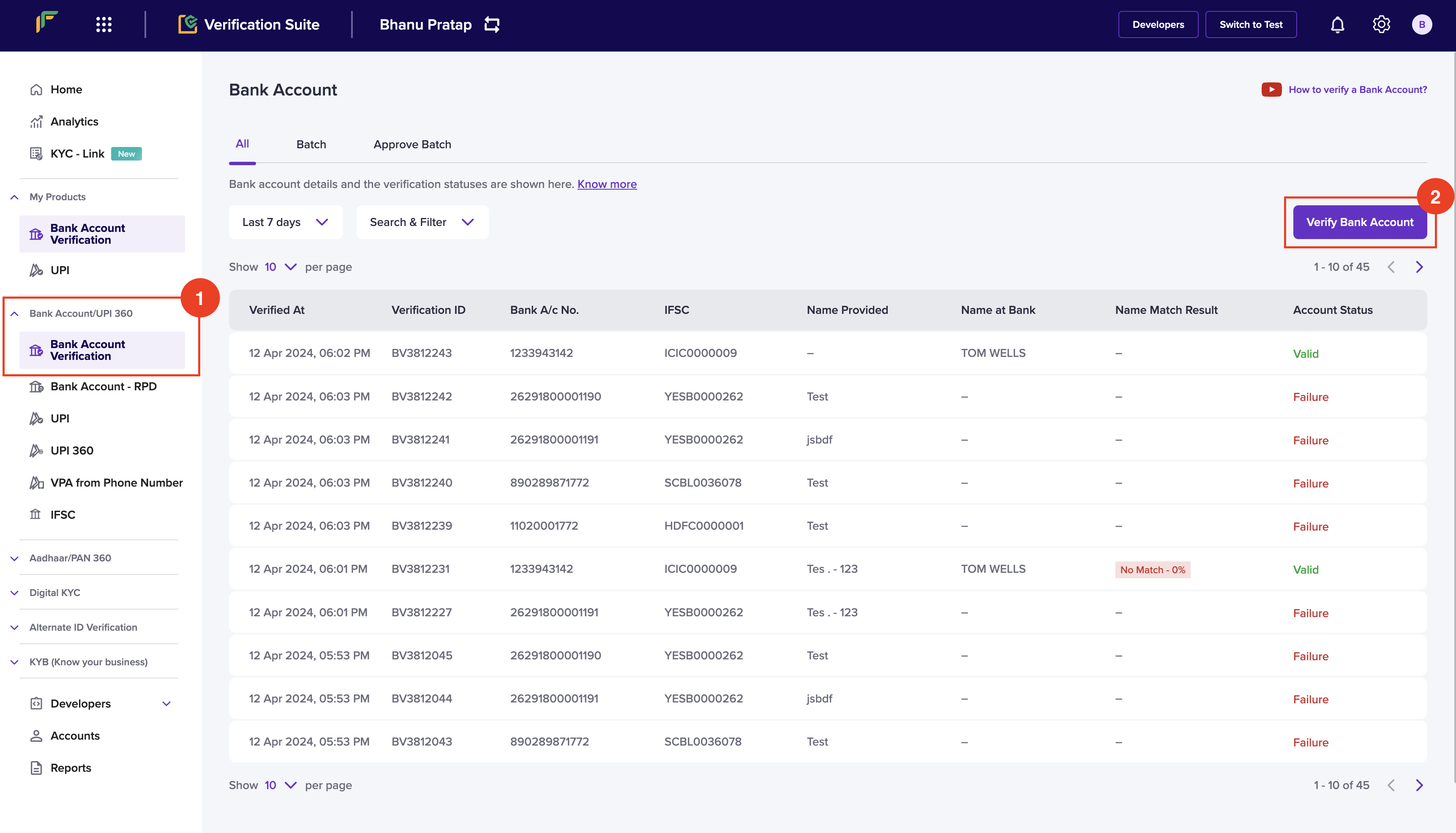This screenshot has height=833, width=1456.
Task: Expand the Aadhaar/PAN 360 section
Action: coord(71,558)
